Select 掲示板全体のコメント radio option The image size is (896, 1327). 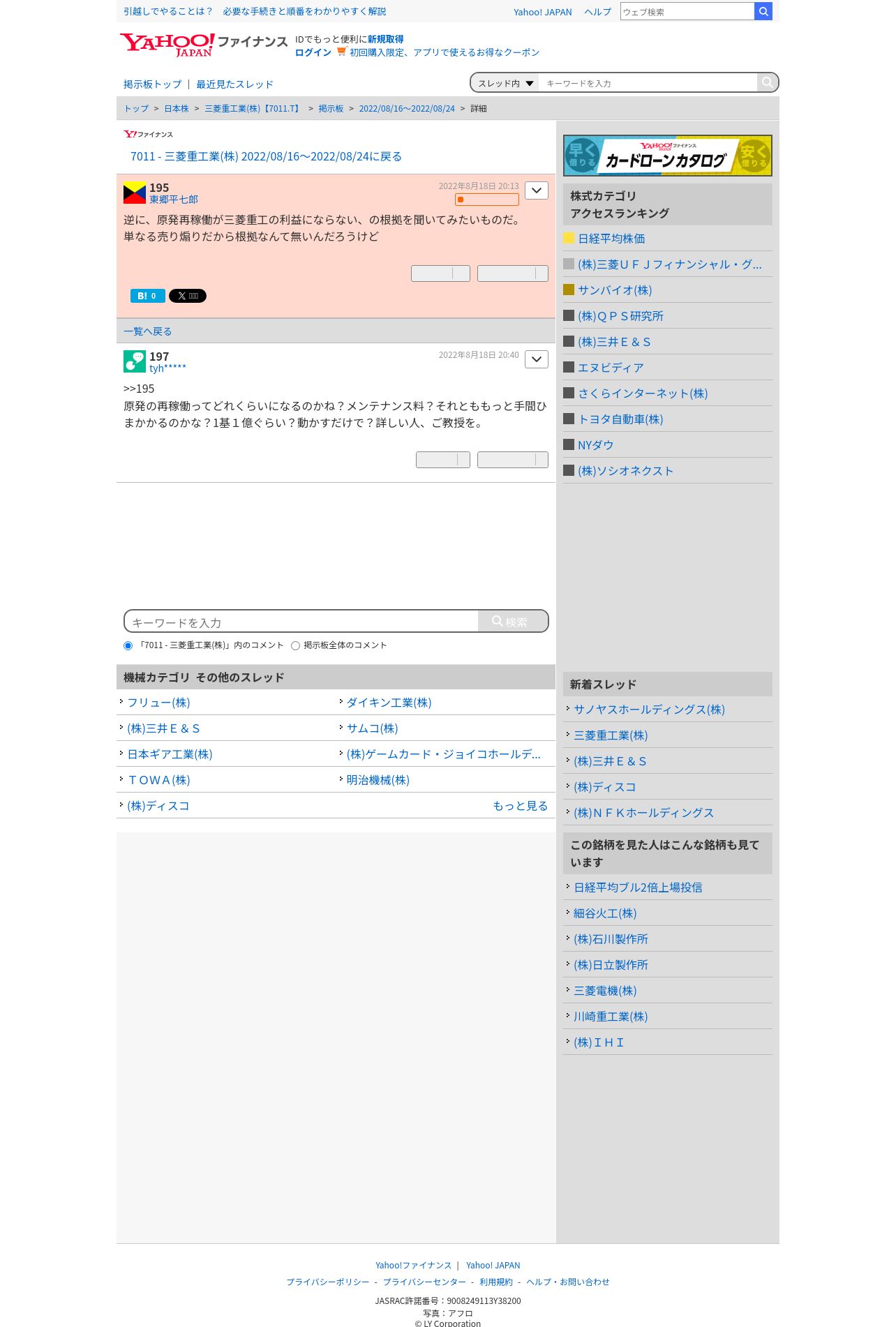point(295,645)
